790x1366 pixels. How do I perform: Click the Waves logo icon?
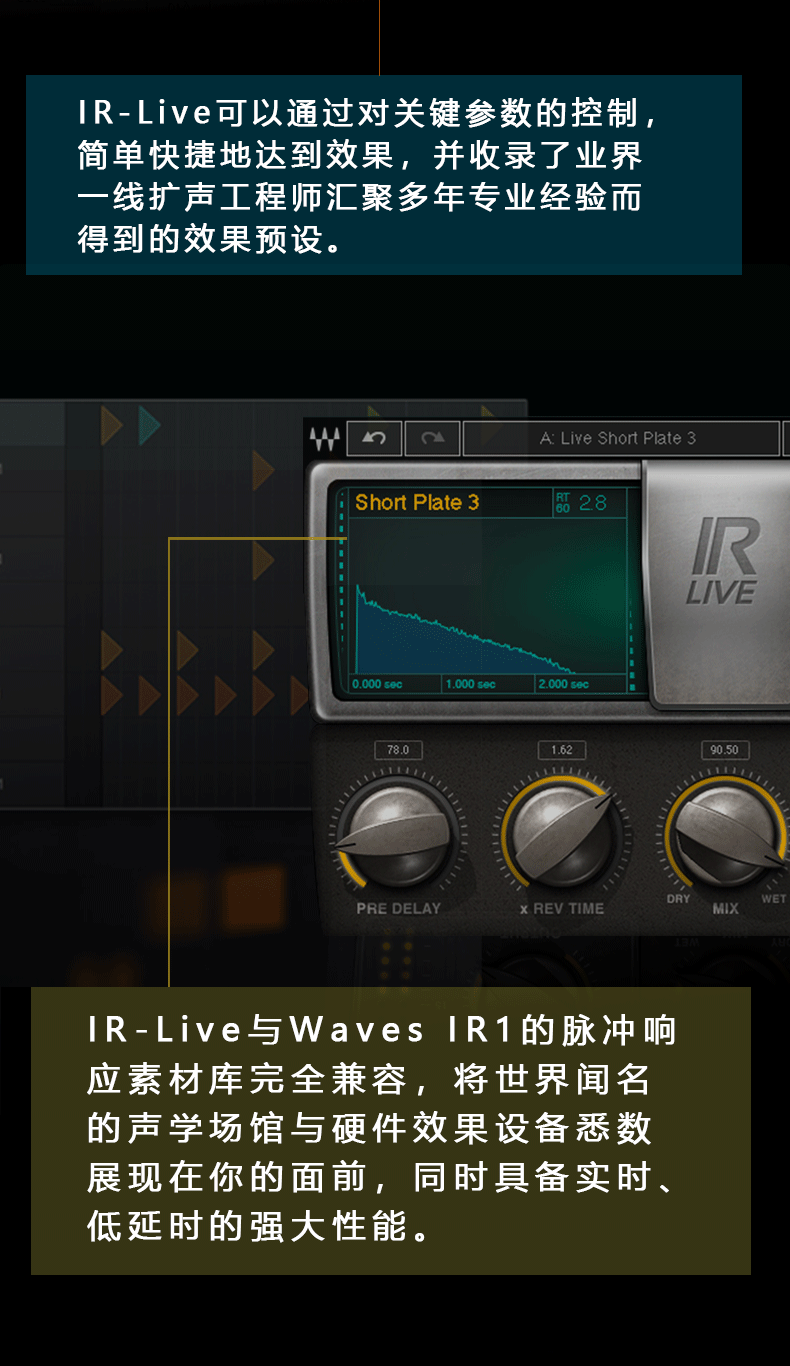coord(324,439)
